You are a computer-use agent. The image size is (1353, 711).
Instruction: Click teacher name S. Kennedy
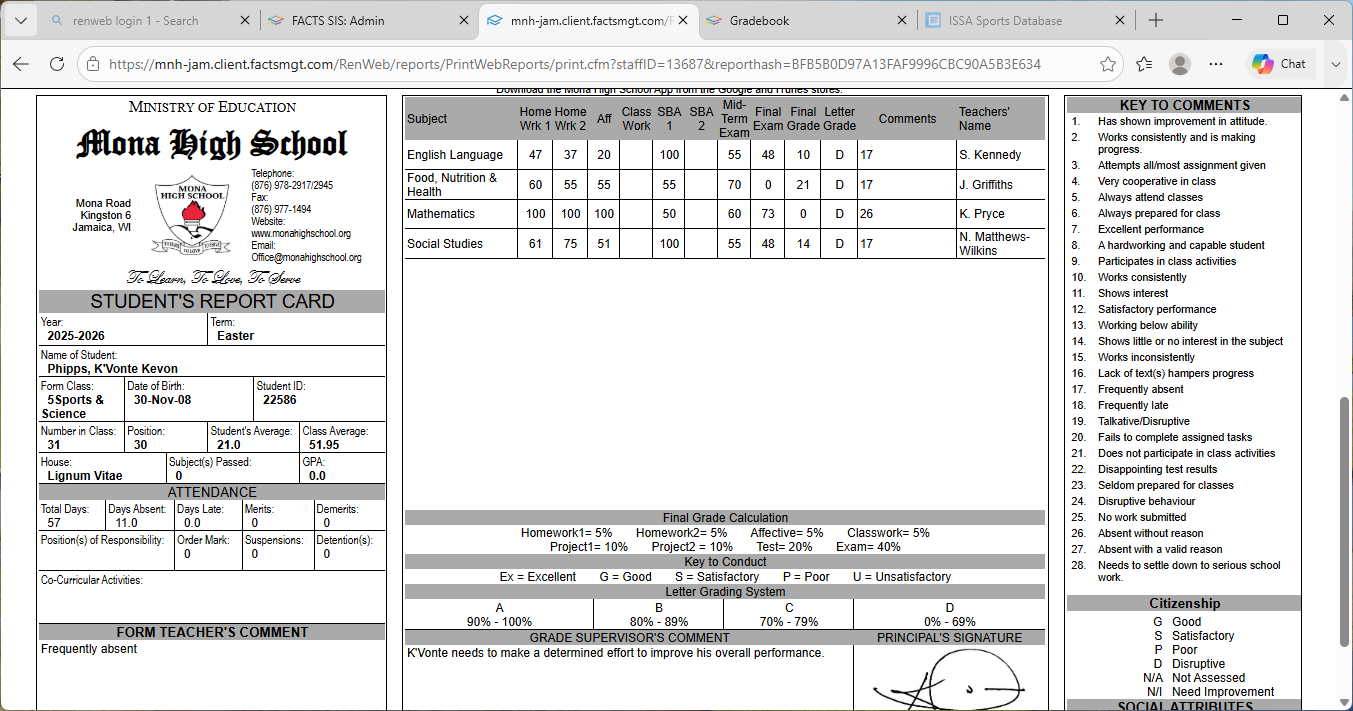990,155
